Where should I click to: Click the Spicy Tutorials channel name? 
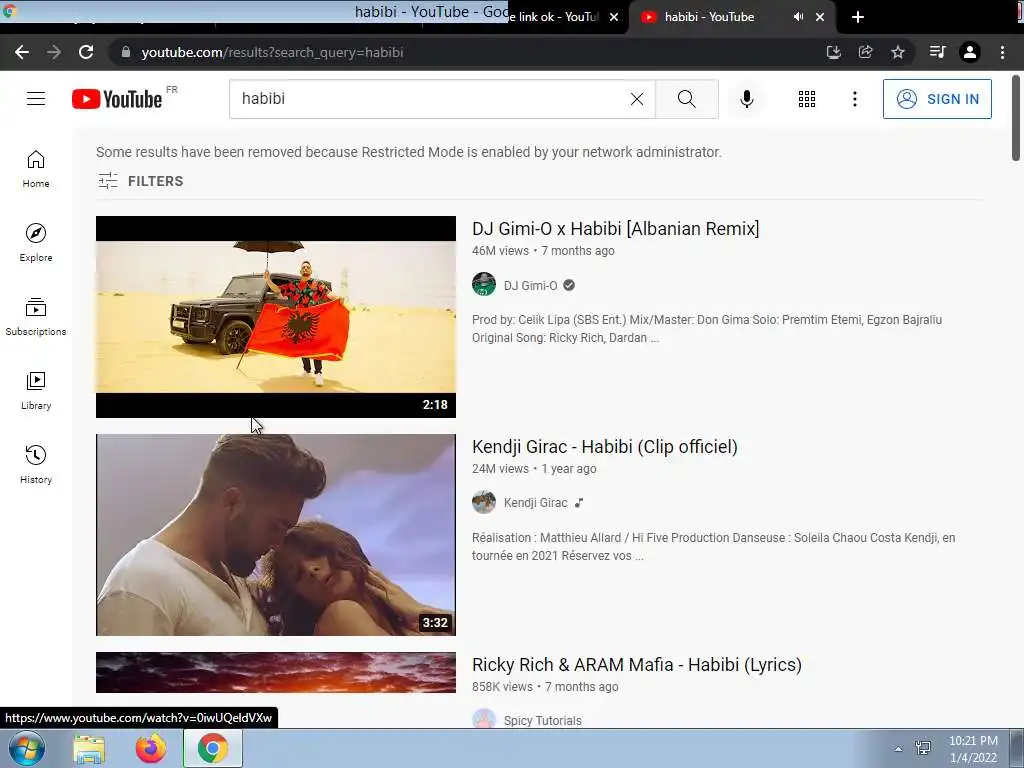(542, 720)
